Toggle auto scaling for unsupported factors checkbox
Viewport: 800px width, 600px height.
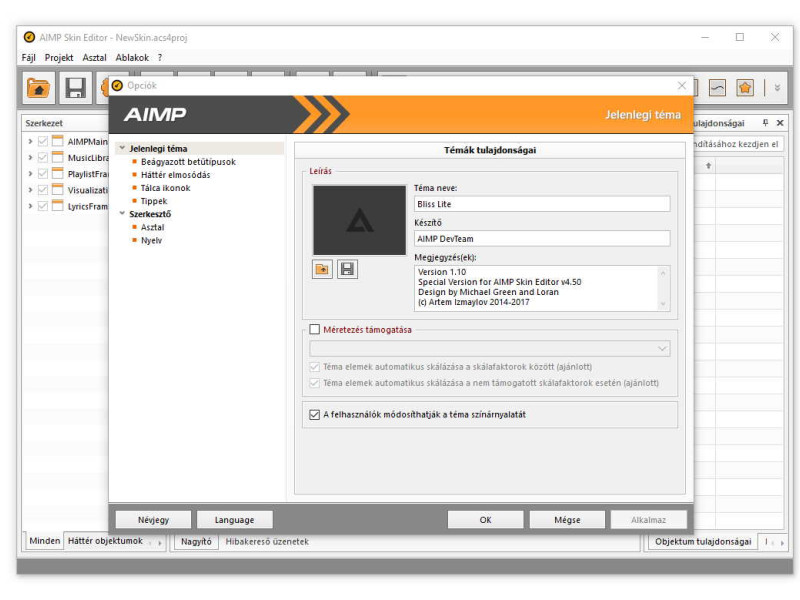coord(314,383)
